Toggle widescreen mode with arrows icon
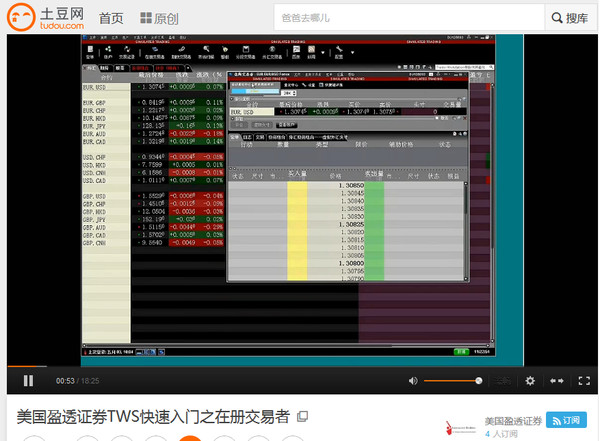The width and height of the screenshot is (600, 441). point(557,381)
